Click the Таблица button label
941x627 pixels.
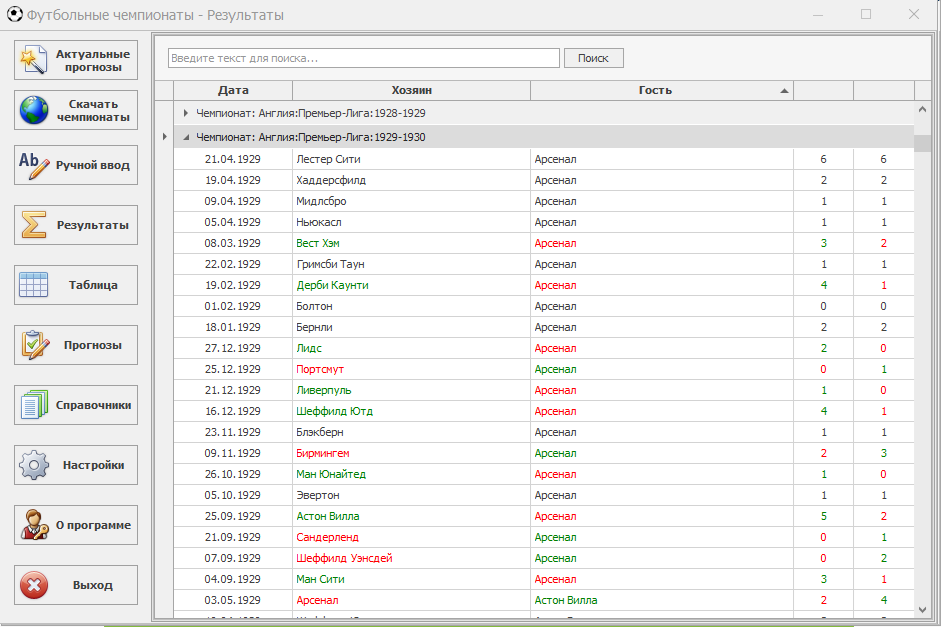point(93,285)
